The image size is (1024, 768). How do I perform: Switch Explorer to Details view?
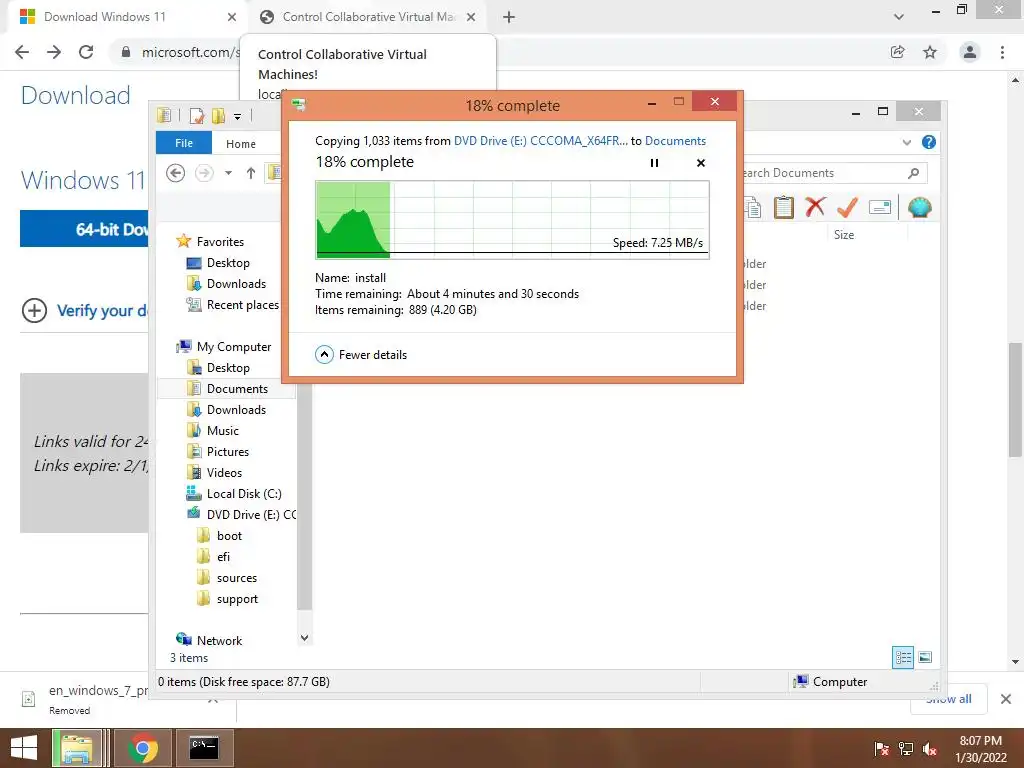click(903, 658)
